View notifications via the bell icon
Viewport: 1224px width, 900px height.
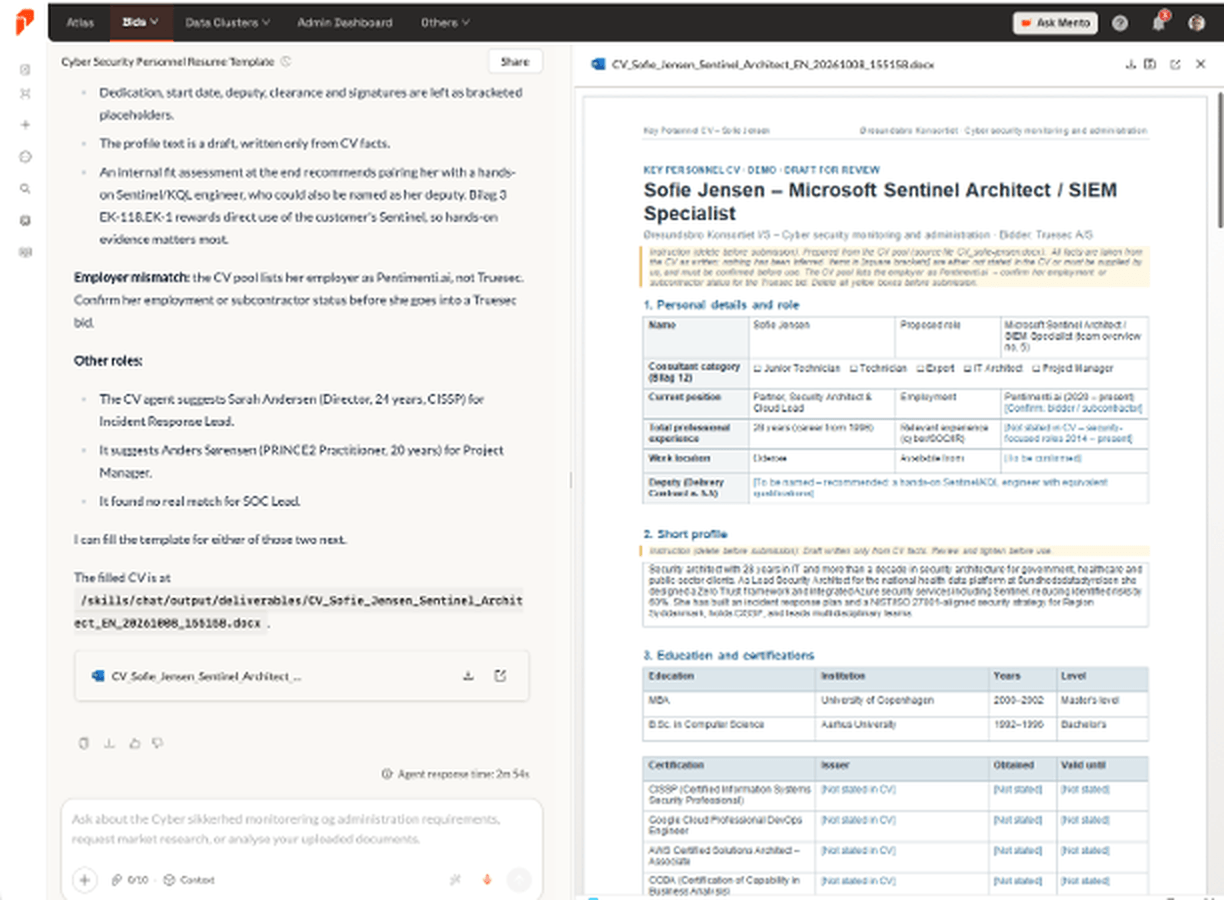[x=1159, y=23]
